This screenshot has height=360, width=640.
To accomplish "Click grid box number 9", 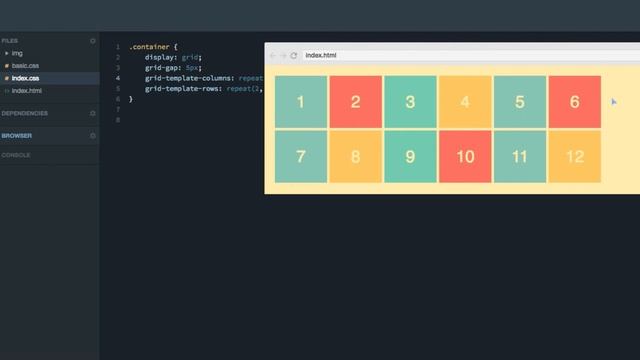I will pos(410,156).
